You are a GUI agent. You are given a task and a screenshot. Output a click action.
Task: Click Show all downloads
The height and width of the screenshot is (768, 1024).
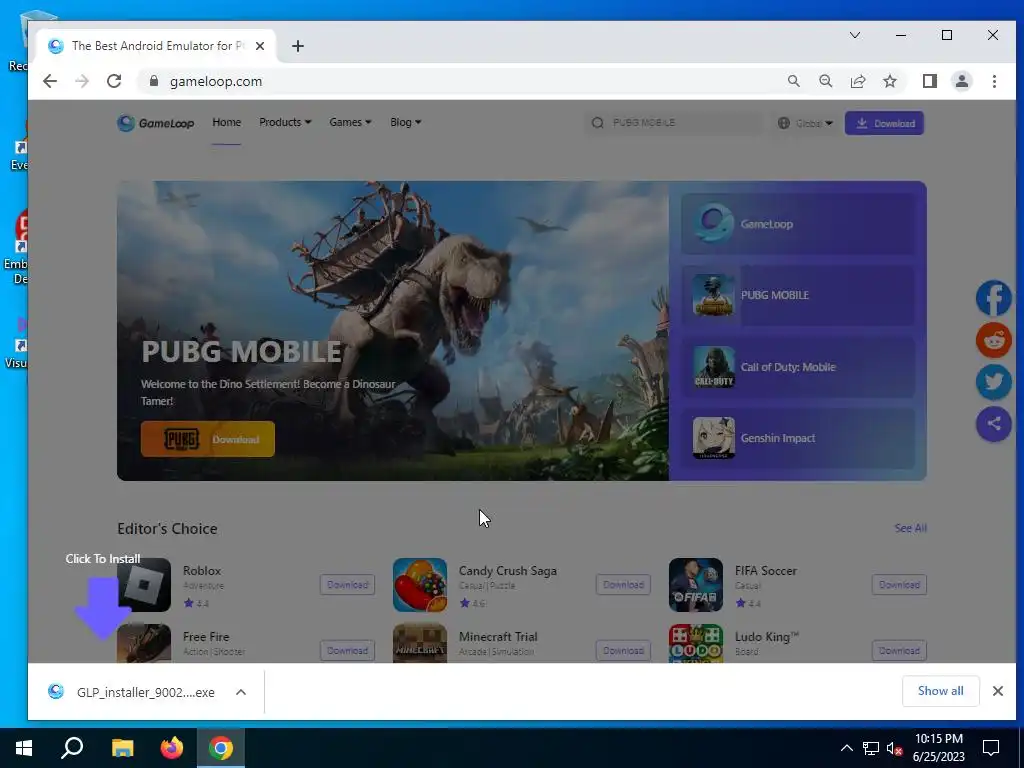[940, 691]
